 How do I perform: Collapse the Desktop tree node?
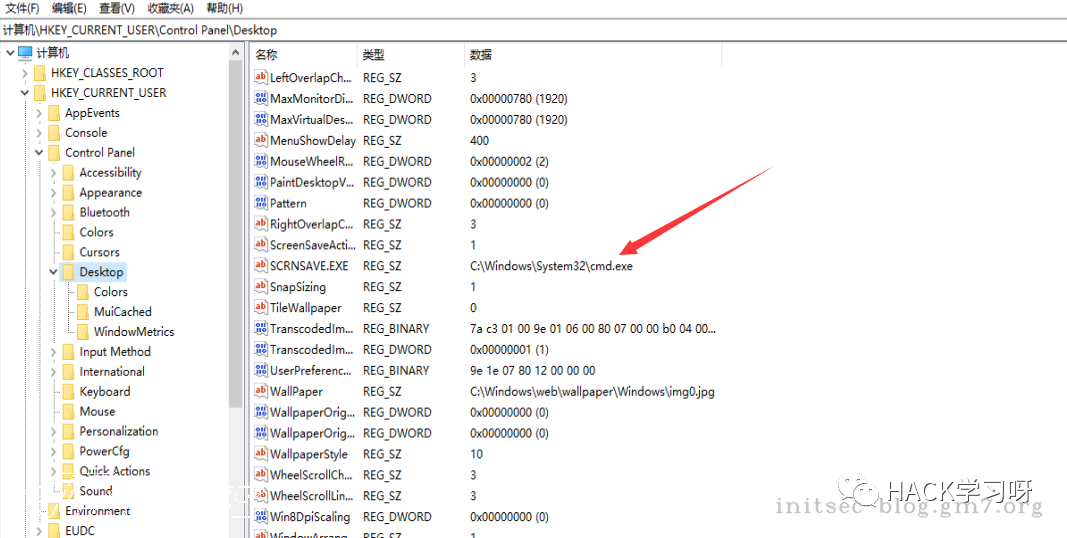(x=53, y=272)
